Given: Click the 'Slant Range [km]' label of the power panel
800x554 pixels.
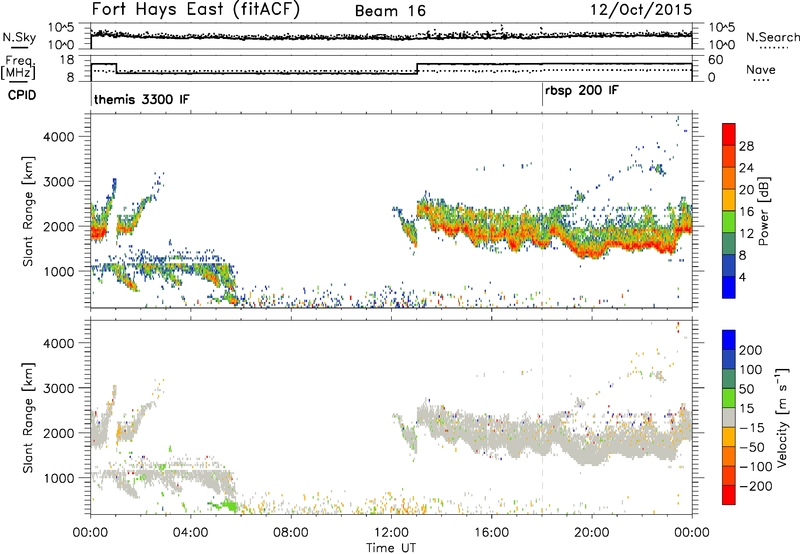Looking at the screenshot, I should (28, 211).
